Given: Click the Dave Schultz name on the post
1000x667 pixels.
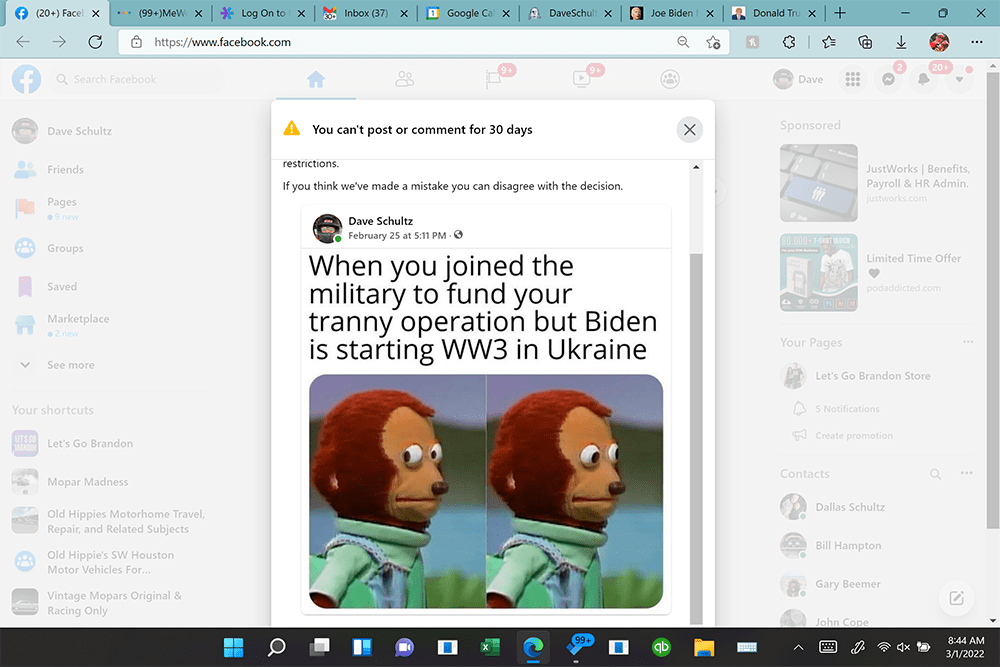Looking at the screenshot, I should pyautogui.click(x=380, y=221).
